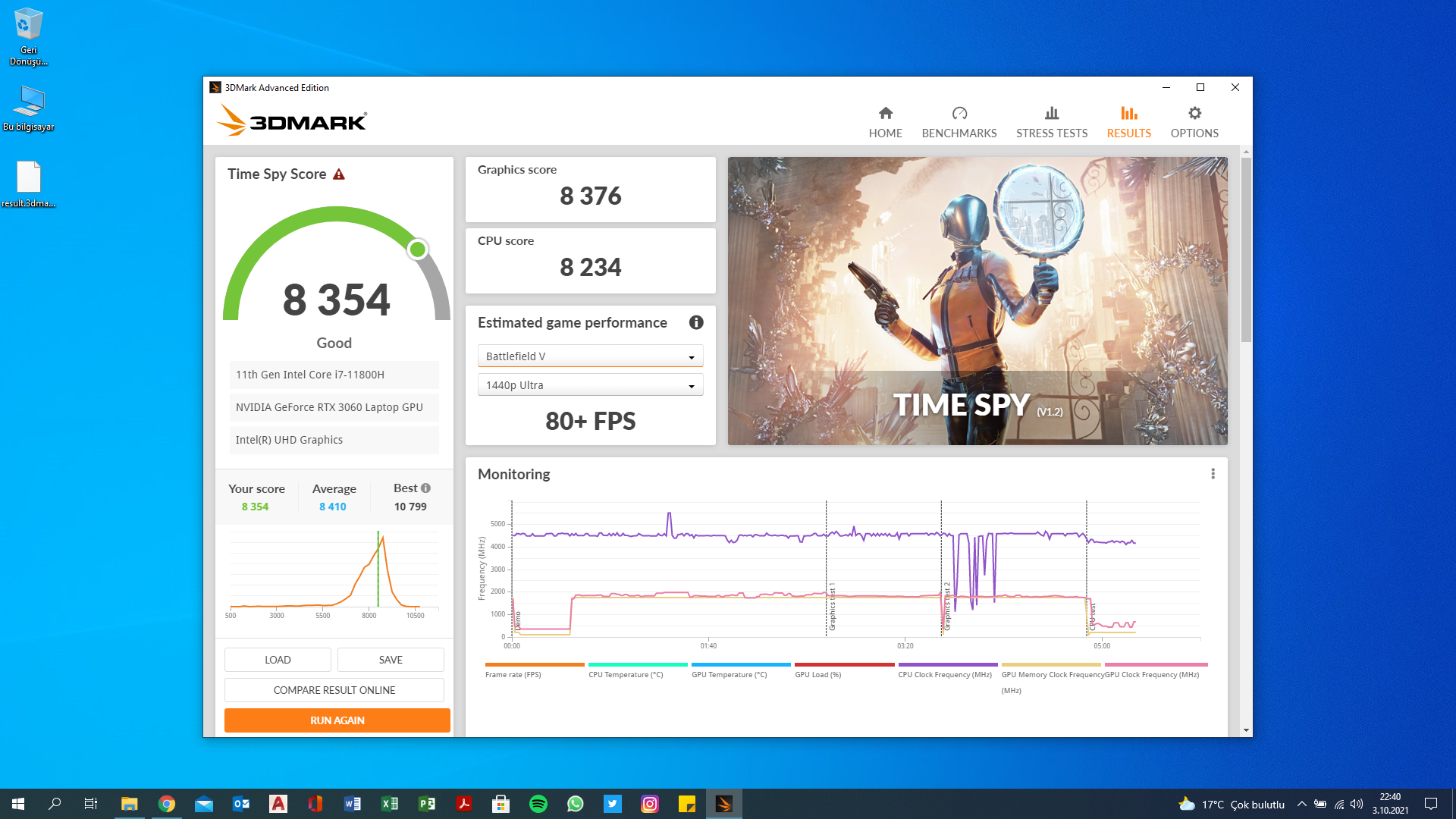Show hidden system tray icons chevron
The width and height of the screenshot is (1456, 819).
click(x=1301, y=804)
